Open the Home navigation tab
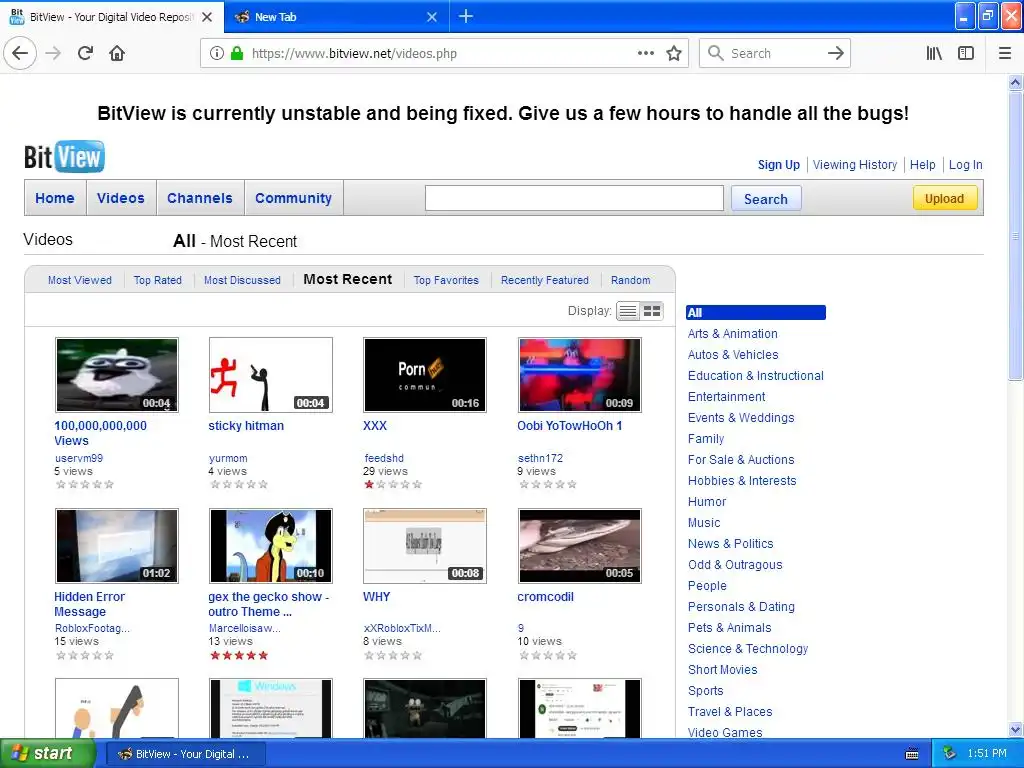1024x768 pixels. tap(55, 198)
